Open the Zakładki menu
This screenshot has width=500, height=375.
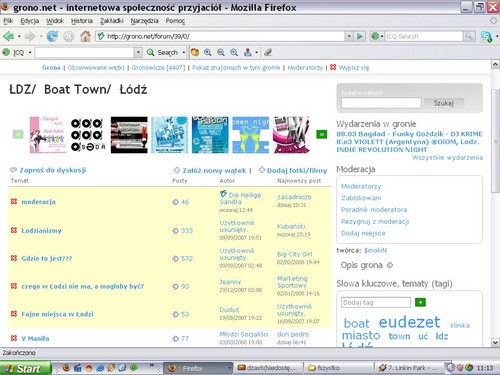[x=112, y=21]
